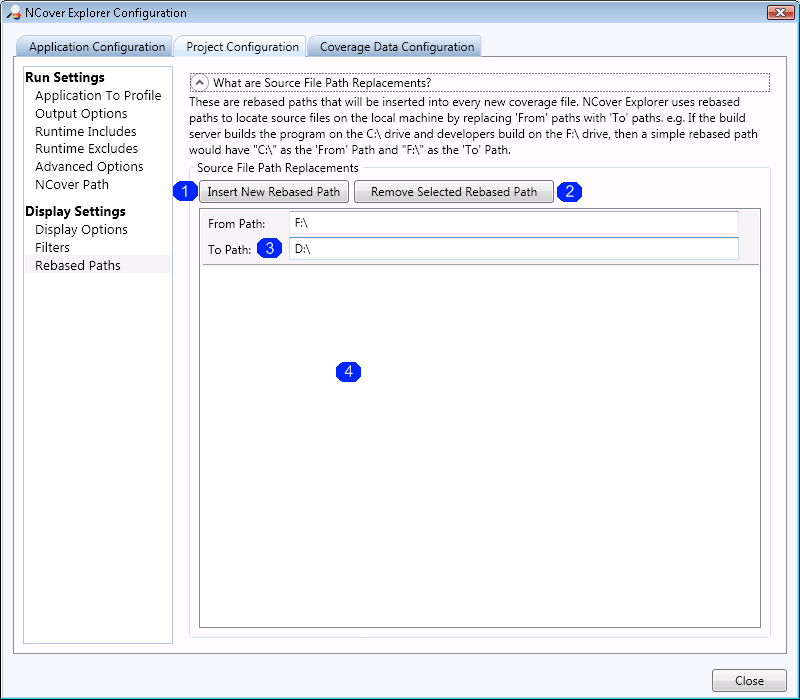Show Display Options page
The width and height of the screenshot is (800, 700).
(x=81, y=230)
